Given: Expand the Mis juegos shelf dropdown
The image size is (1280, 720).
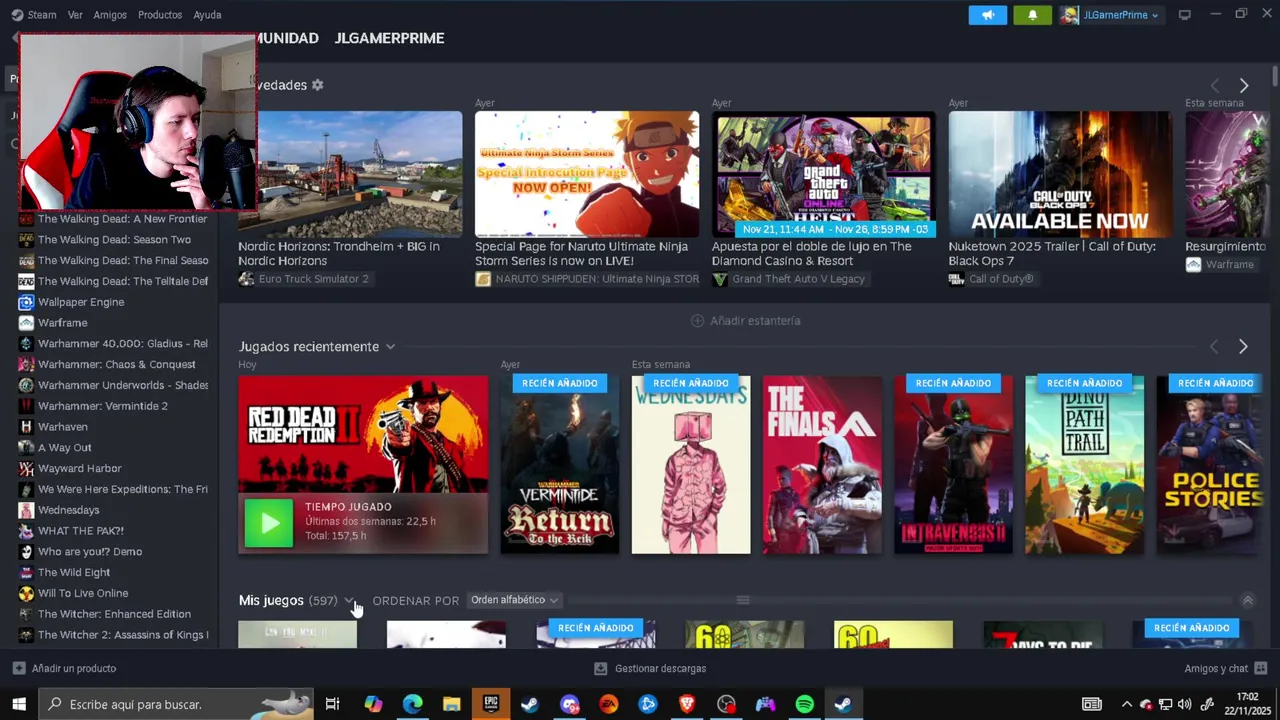Looking at the screenshot, I should click(349, 601).
